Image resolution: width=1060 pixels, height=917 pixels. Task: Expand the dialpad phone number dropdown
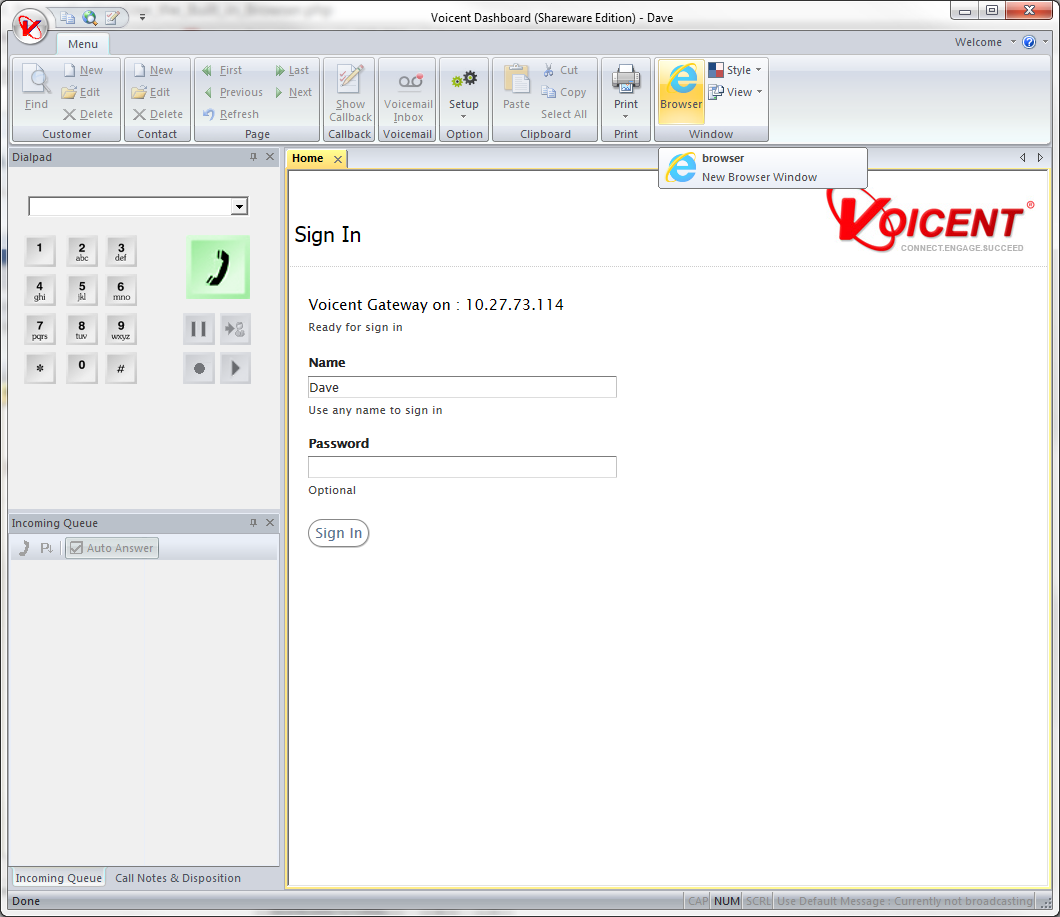[x=239, y=207]
